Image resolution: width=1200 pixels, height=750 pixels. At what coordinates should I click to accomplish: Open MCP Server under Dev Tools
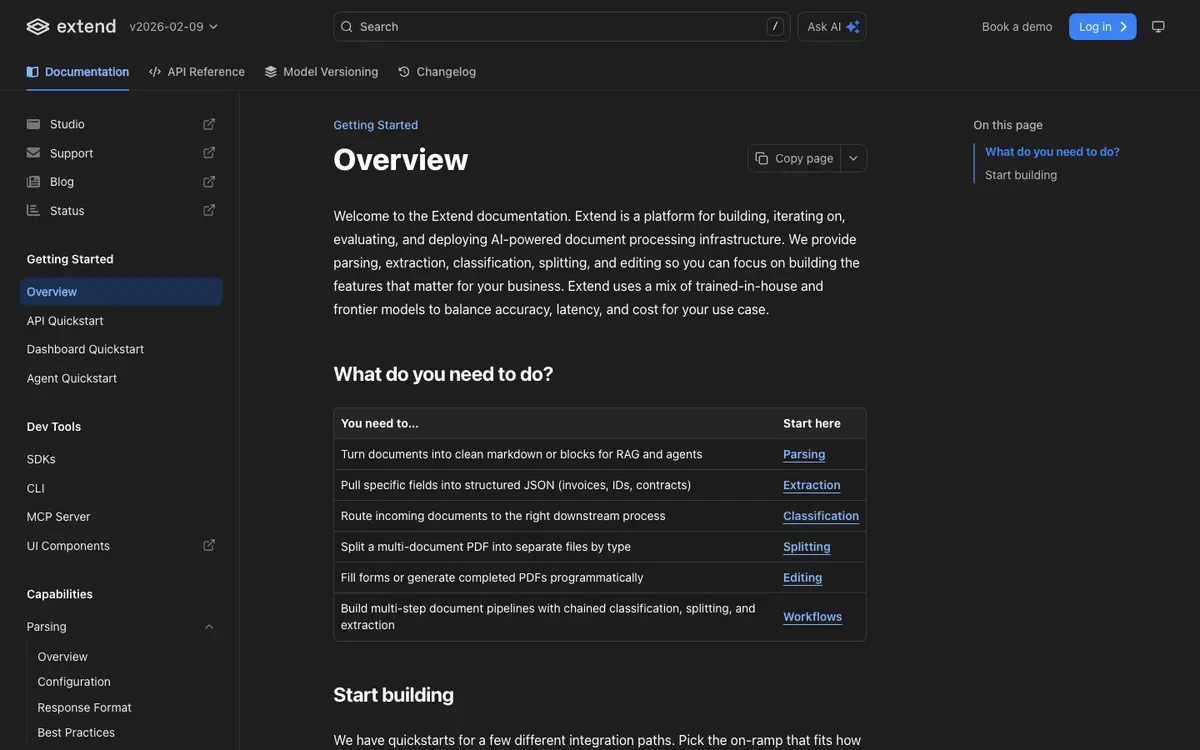click(121, 517)
